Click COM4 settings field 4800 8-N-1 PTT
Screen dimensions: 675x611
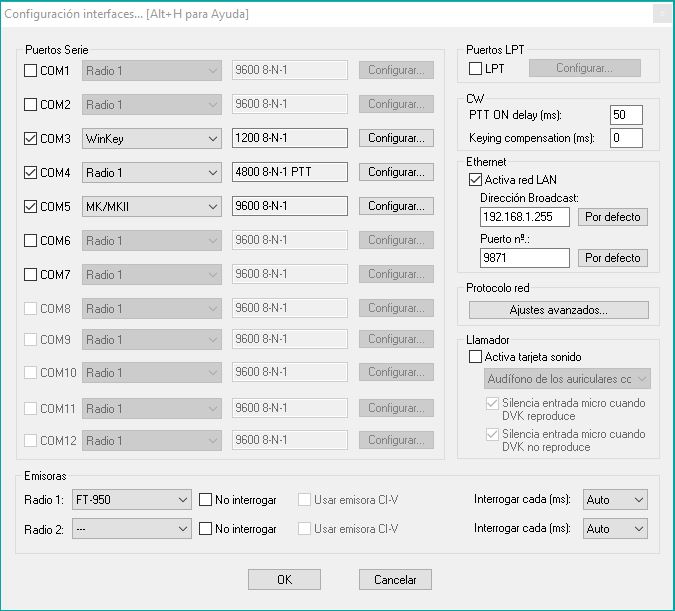coord(290,172)
